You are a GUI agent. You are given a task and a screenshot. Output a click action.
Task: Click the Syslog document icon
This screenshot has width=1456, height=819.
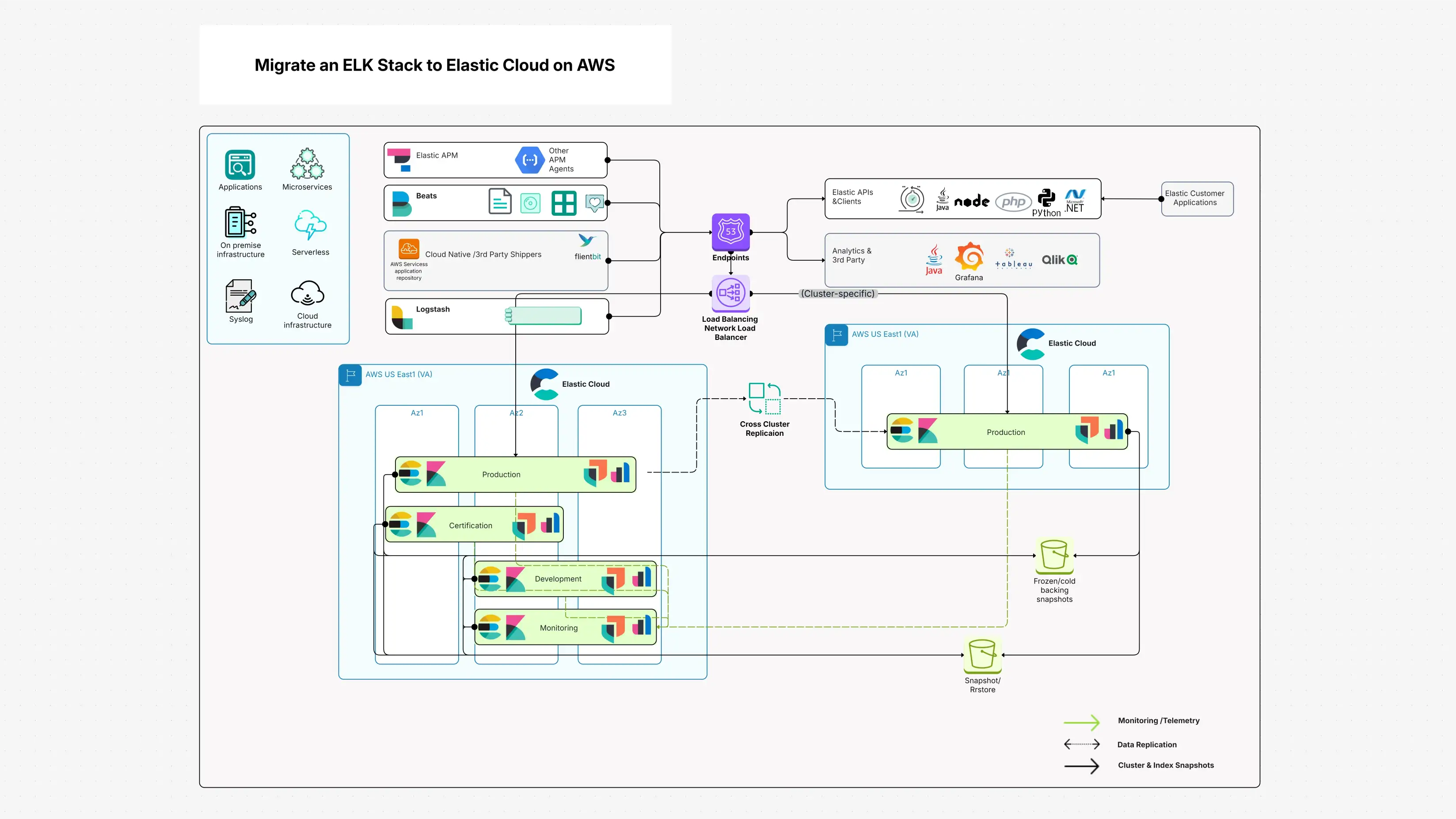[240, 296]
